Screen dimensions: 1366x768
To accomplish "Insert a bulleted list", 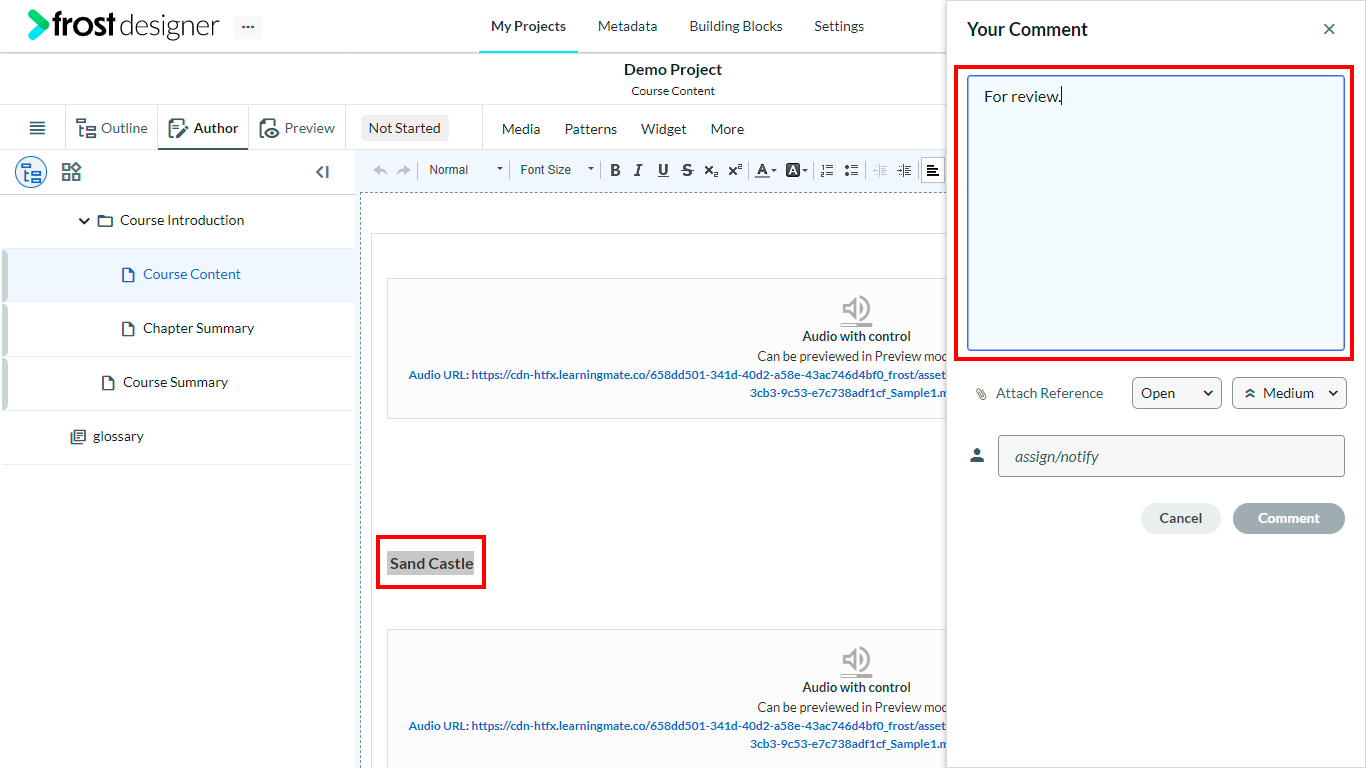I will [x=851, y=170].
